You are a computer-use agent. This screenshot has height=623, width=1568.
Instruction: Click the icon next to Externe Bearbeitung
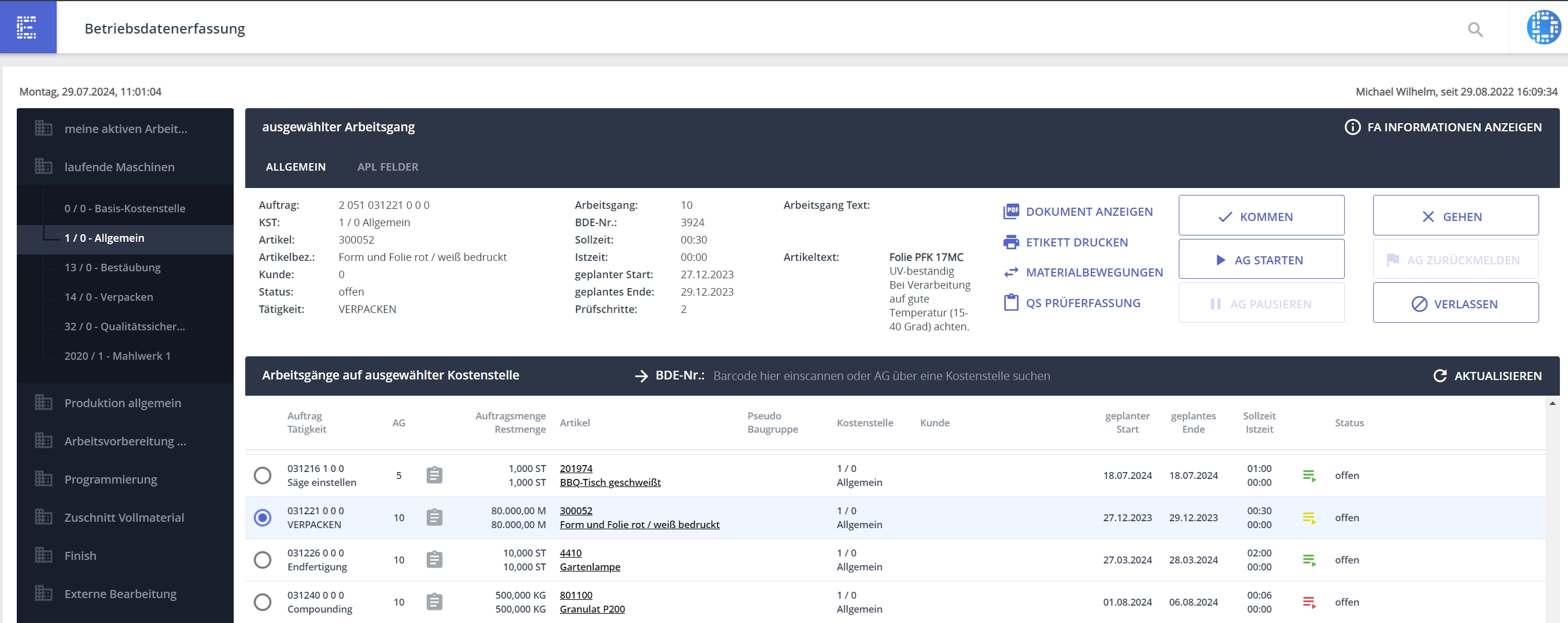point(43,593)
